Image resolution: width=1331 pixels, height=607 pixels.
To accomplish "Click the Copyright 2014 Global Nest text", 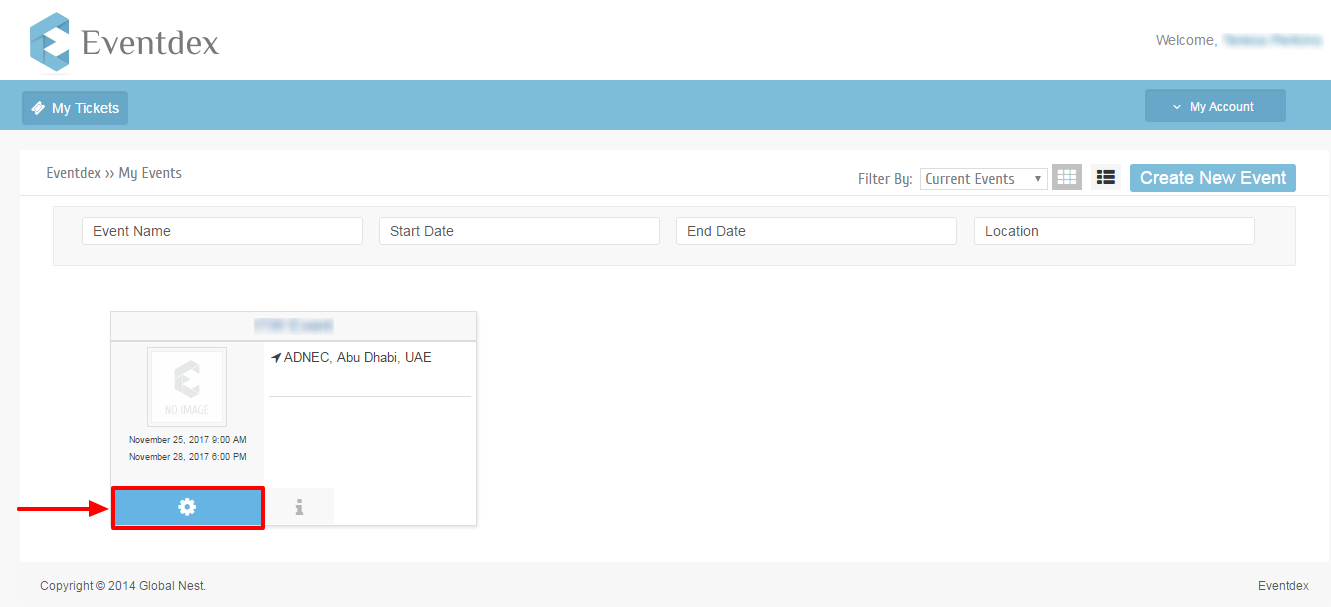I will tap(123, 586).
